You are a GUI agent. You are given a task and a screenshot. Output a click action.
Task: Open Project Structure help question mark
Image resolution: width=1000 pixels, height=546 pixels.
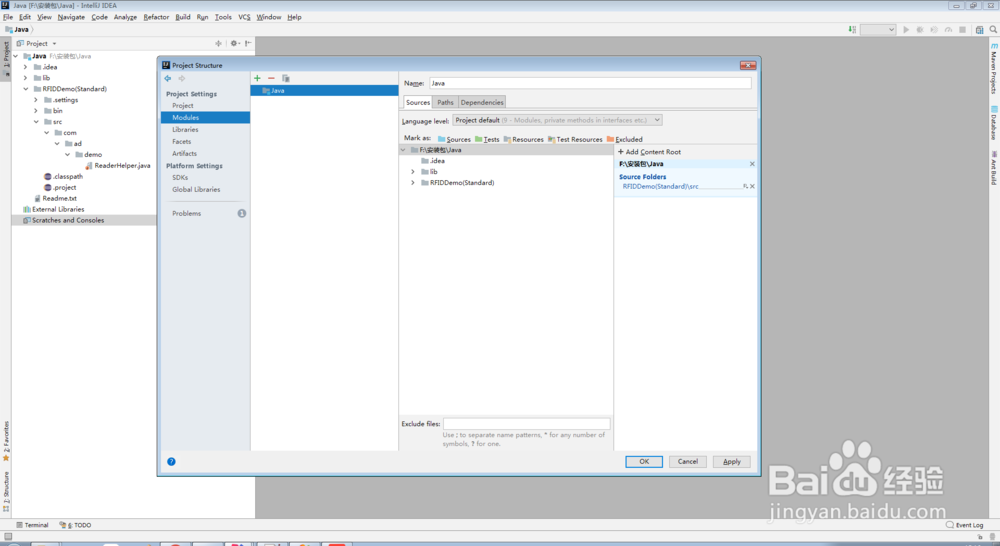pos(172,462)
